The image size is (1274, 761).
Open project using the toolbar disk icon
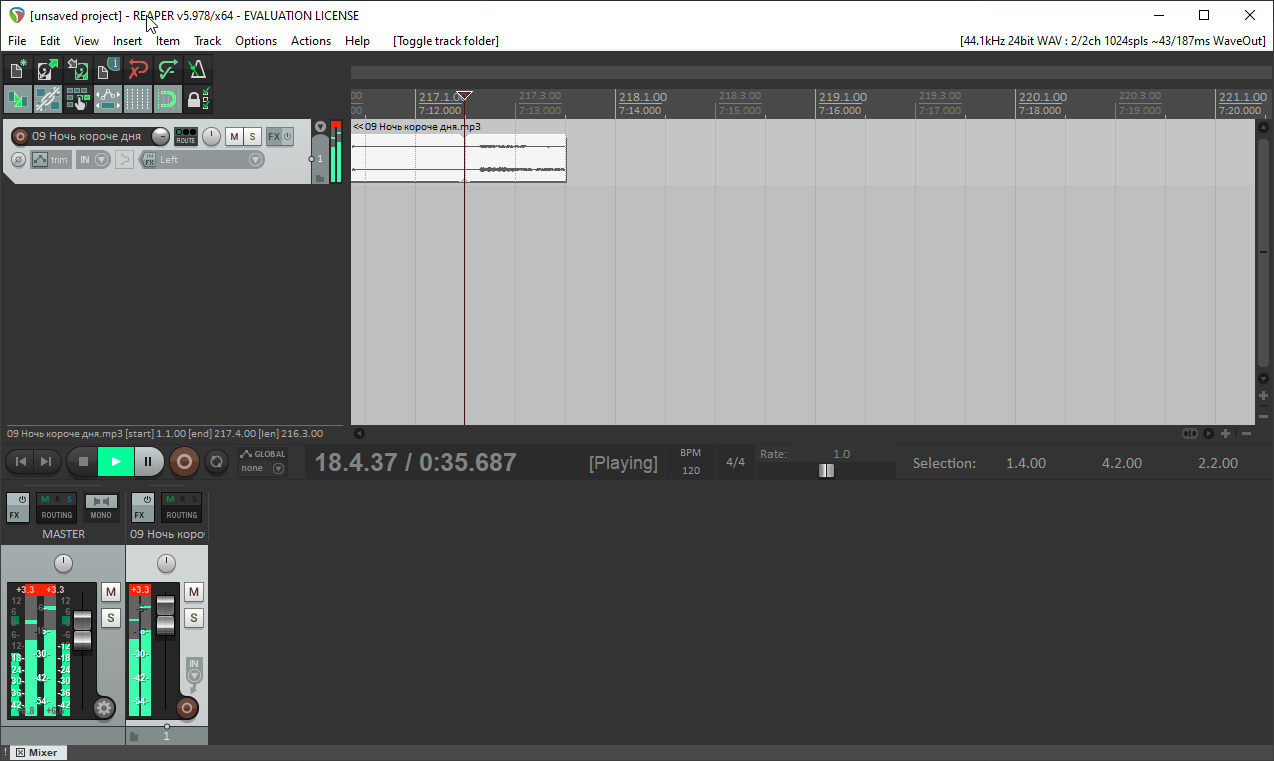coord(48,70)
